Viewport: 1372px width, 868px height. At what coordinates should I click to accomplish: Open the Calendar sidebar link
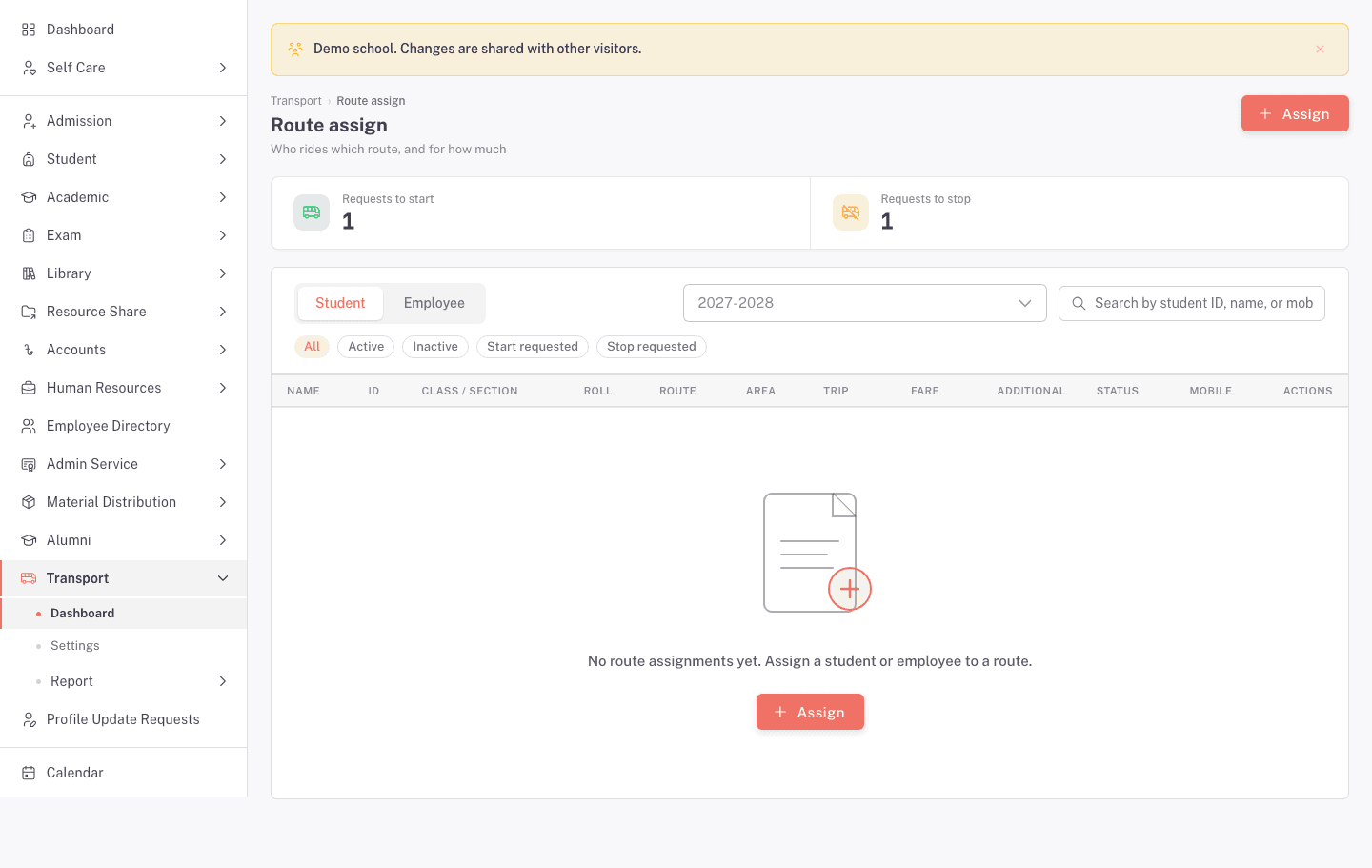click(x=124, y=773)
